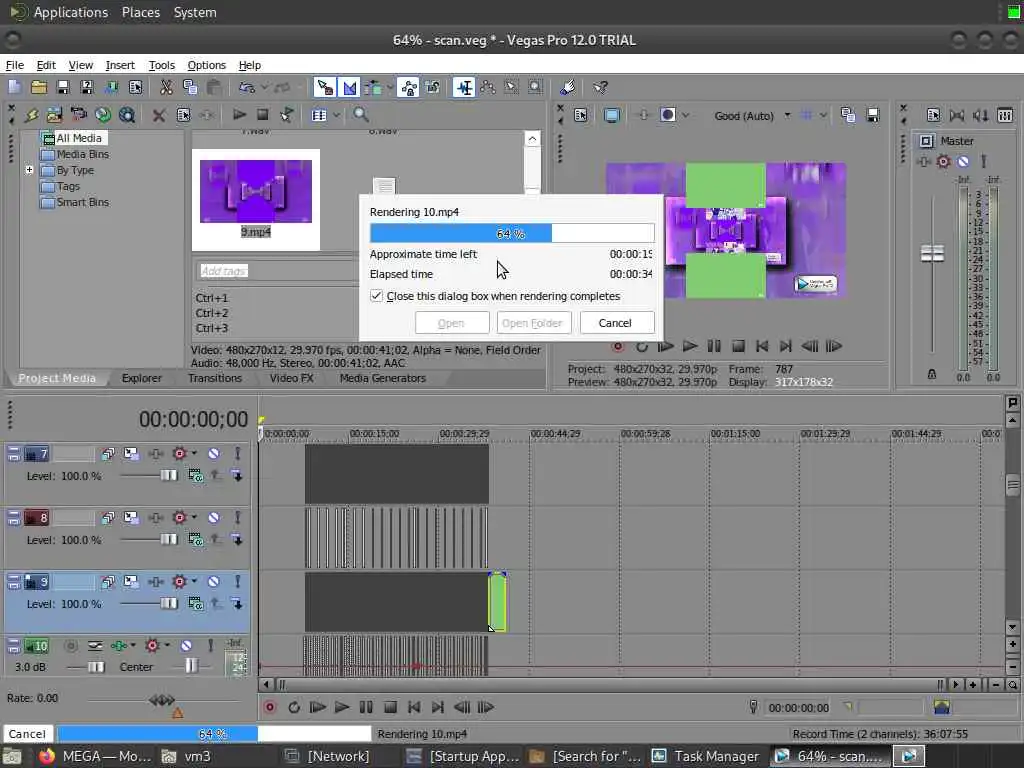Open automation settings dropdown on track 10
1024x768 pixels.
coord(167,645)
